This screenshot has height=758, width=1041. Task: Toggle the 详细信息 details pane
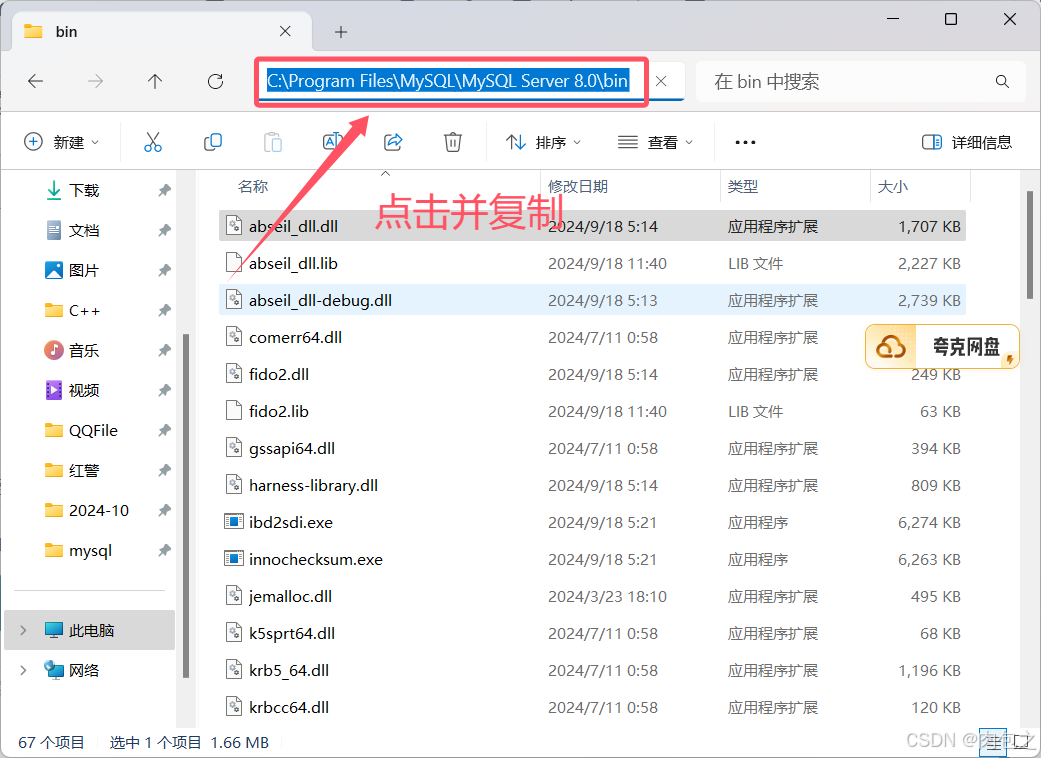pos(967,142)
